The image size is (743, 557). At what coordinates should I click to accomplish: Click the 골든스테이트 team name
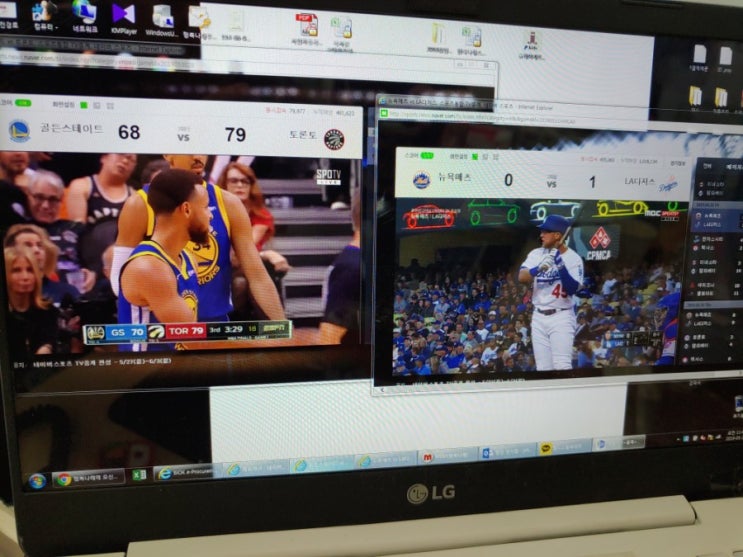tap(72, 128)
